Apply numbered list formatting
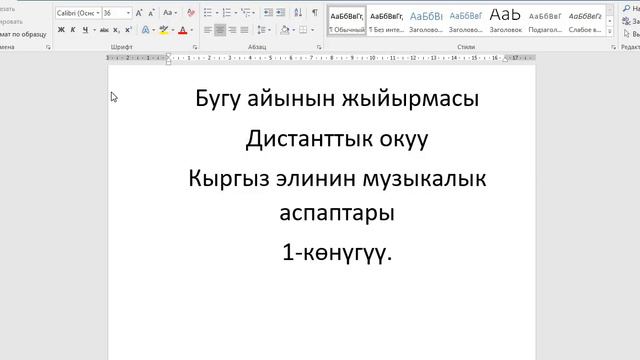Image resolution: width=640 pixels, height=360 pixels. pyautogui.click(x=227, y=13)
